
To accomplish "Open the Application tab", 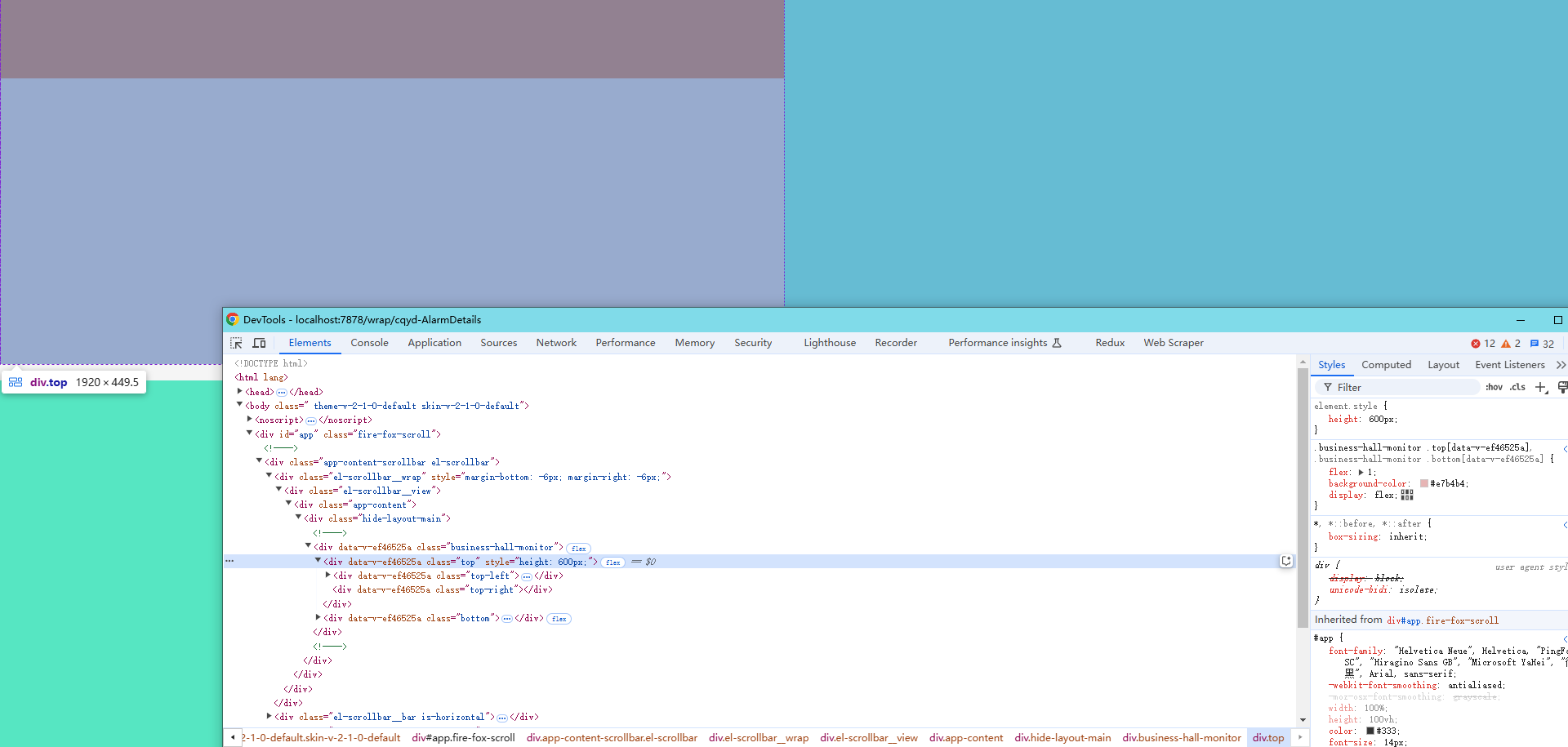I will 434,343.
